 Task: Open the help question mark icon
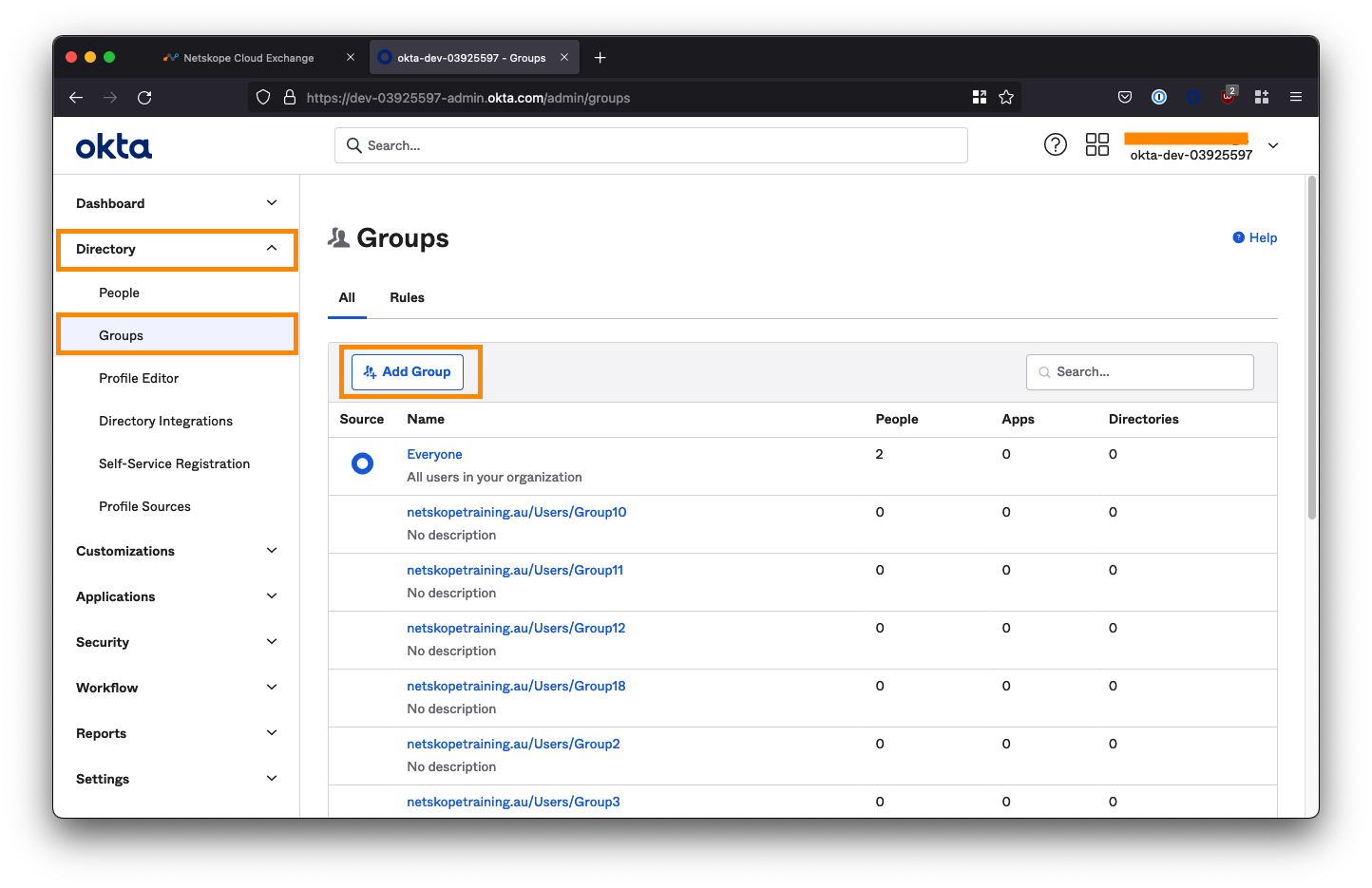click(x=1055, y=144)
